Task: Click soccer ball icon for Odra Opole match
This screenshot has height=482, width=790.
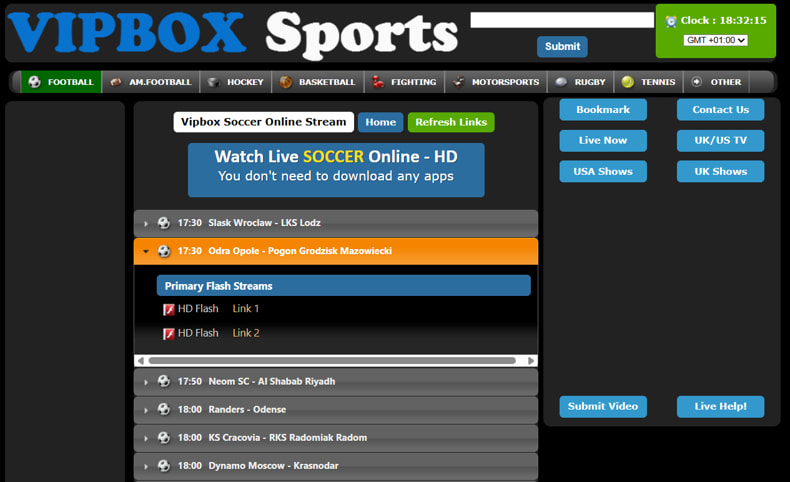Action: tap(164, 251)
